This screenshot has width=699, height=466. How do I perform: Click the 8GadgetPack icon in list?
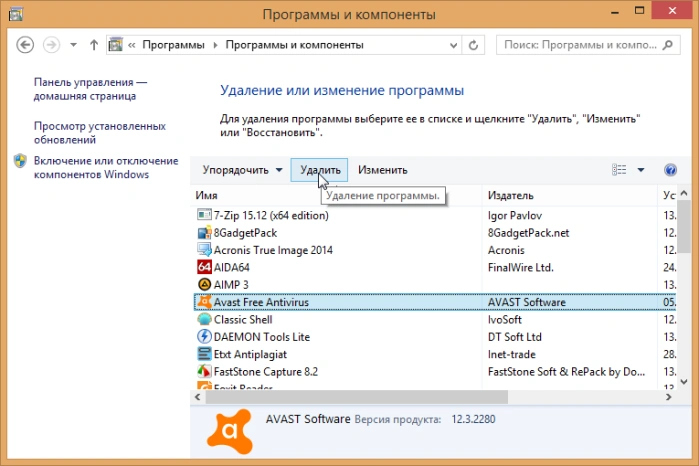pos(204,232)
